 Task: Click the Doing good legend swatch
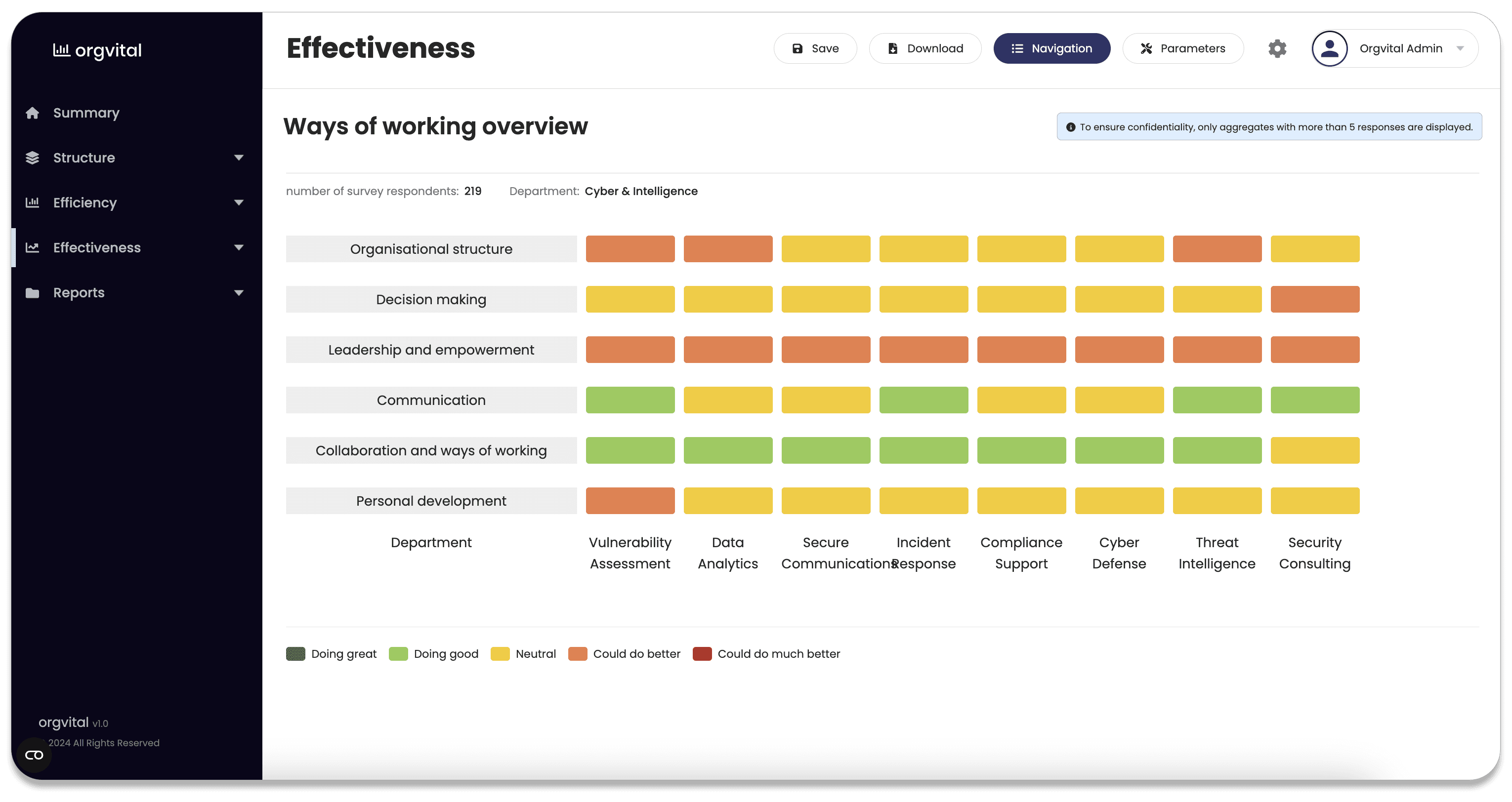click(398, 653)
